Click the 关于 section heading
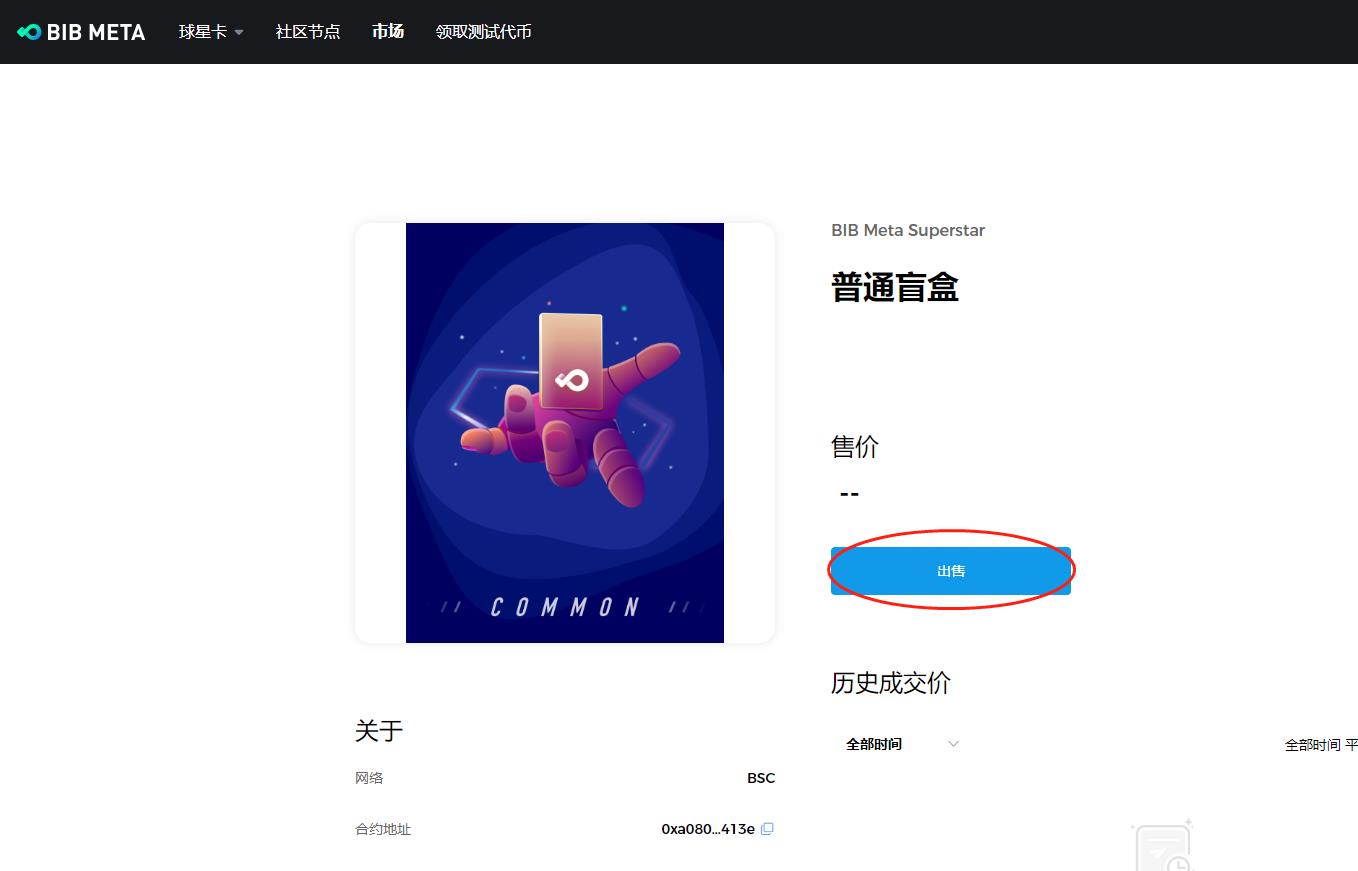Image resolution: width=1358 pixels, height=871 pixels. pos(379,730)
